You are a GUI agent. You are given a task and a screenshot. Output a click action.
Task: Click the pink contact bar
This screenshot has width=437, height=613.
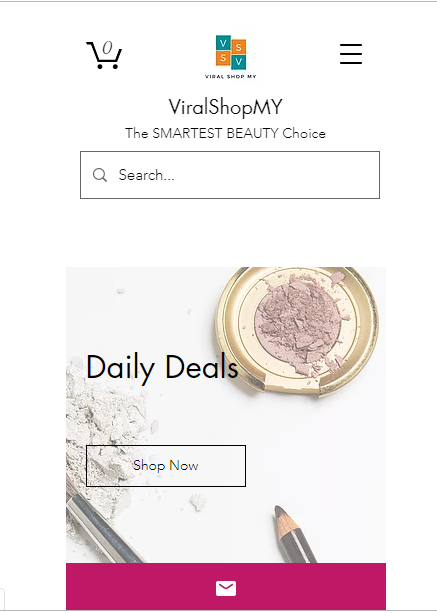[x=226, y=586]
